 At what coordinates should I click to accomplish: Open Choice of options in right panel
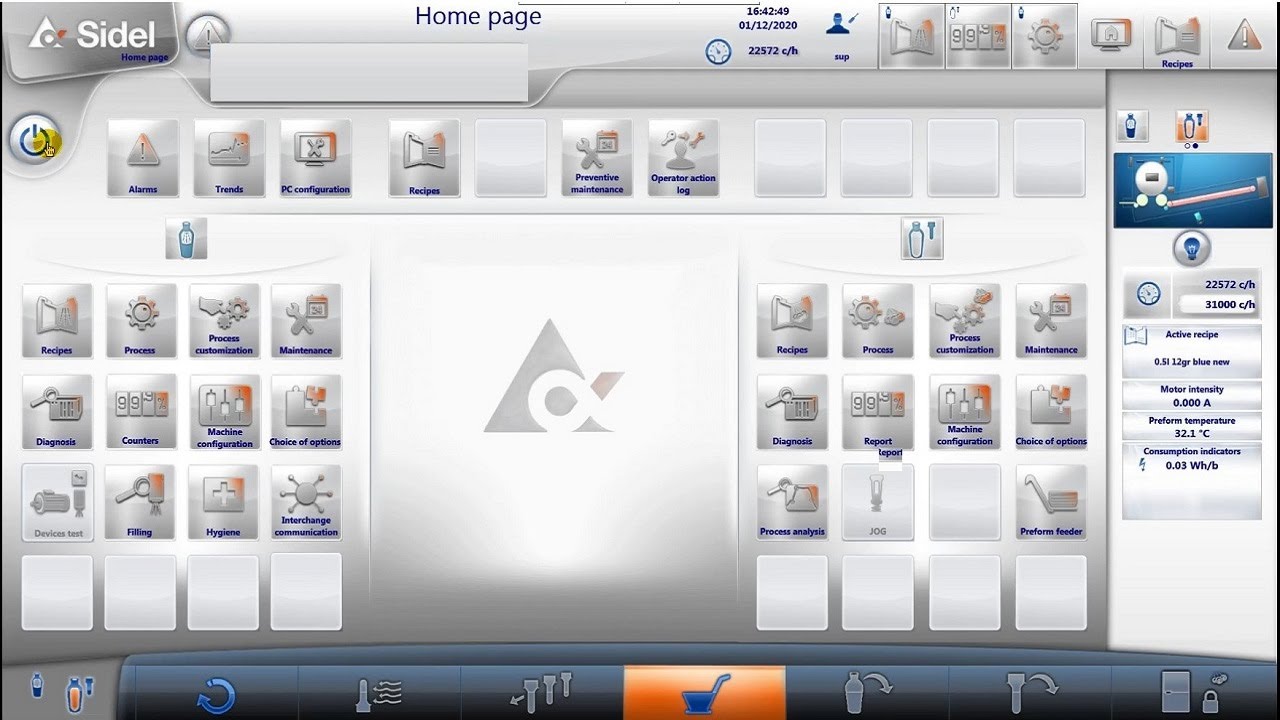pos(1051,412)
